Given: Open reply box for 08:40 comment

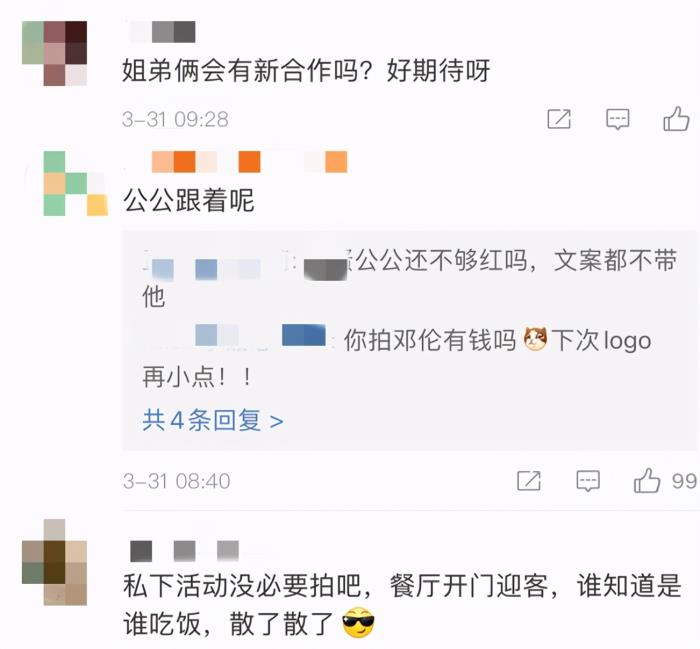Looking at the screenshot, I should pyautogui.click(x=588, y=481).
